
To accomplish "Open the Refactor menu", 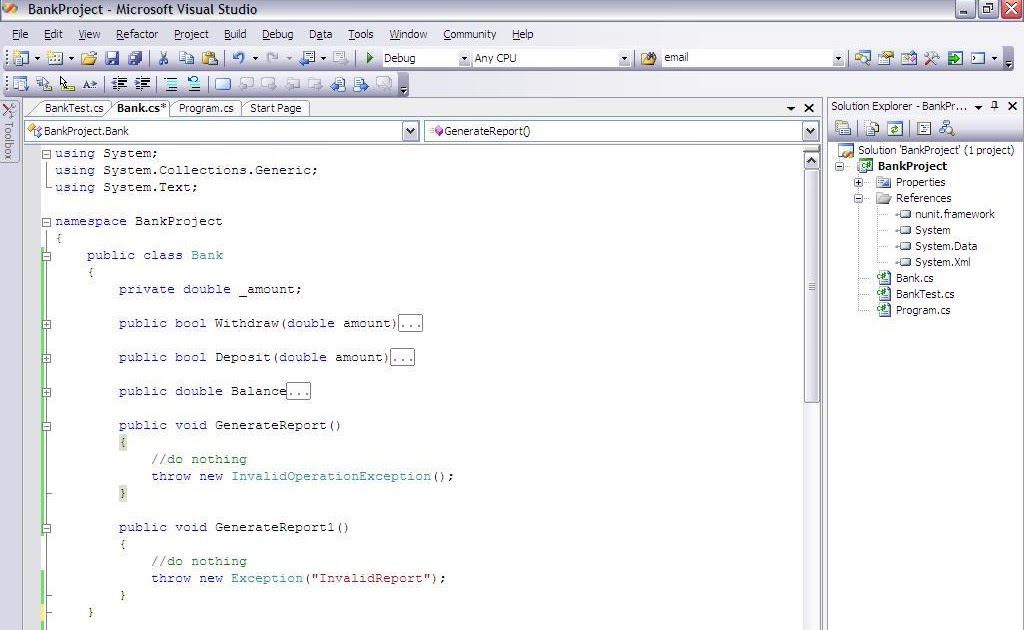I will [137, 33].
